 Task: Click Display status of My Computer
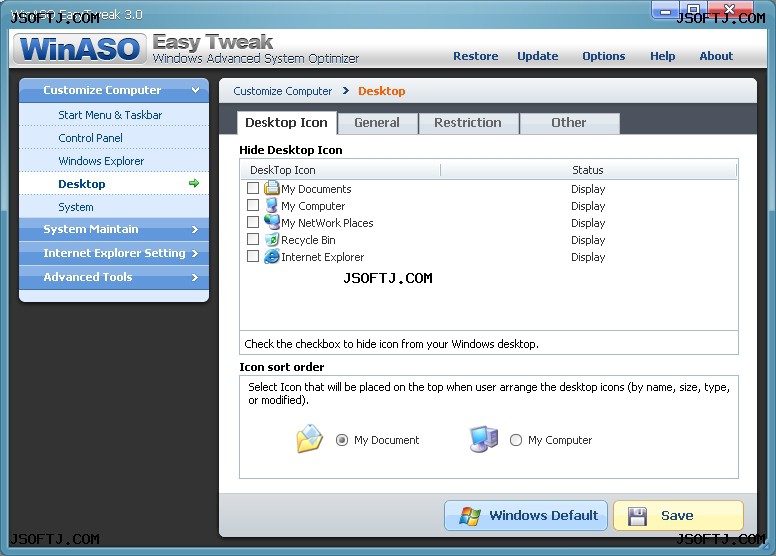click(x=588, y=206)
